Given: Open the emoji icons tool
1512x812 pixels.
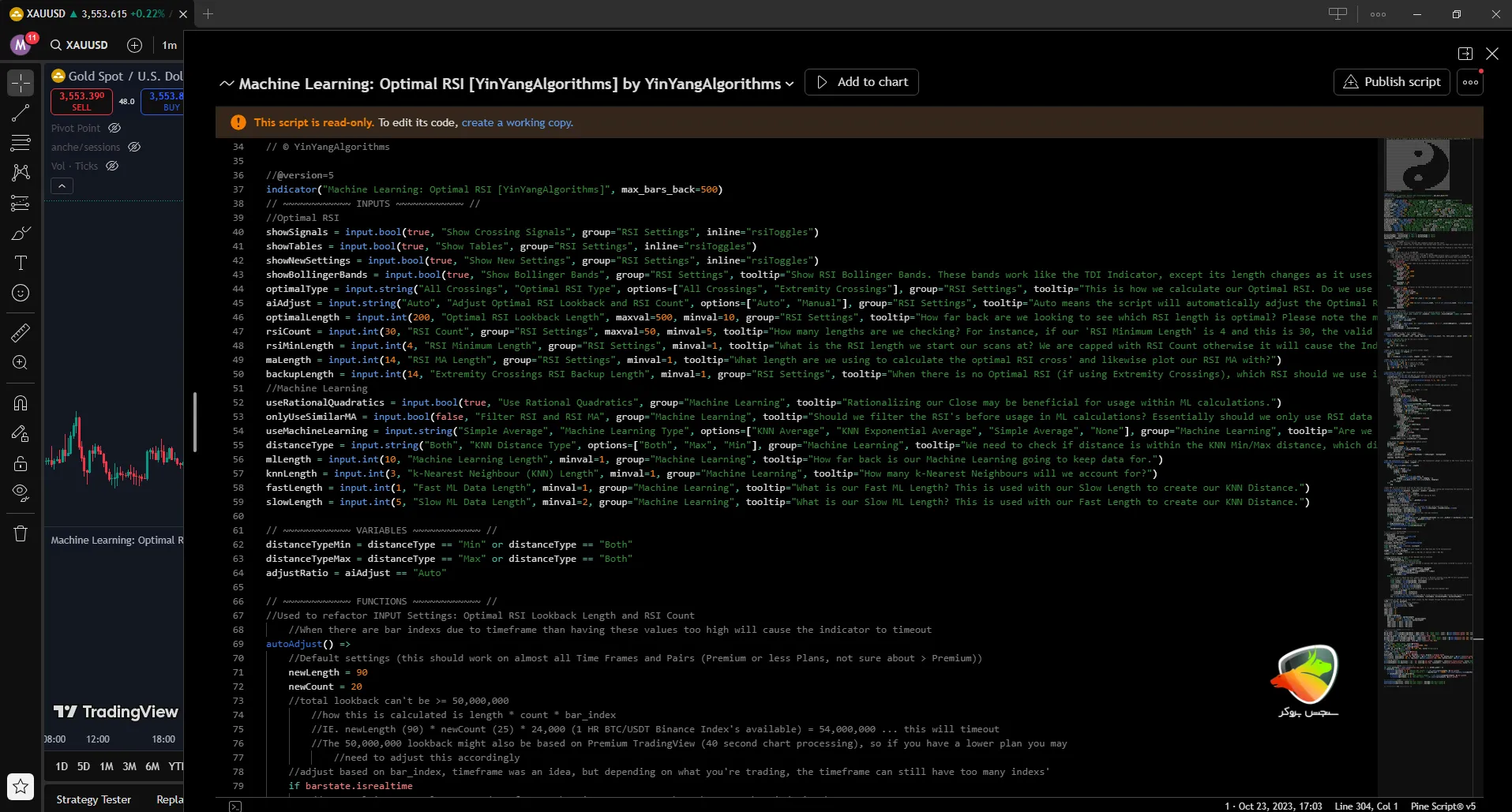Looking at the screenshot, I should pyautogui.click(x=21, y=293).
